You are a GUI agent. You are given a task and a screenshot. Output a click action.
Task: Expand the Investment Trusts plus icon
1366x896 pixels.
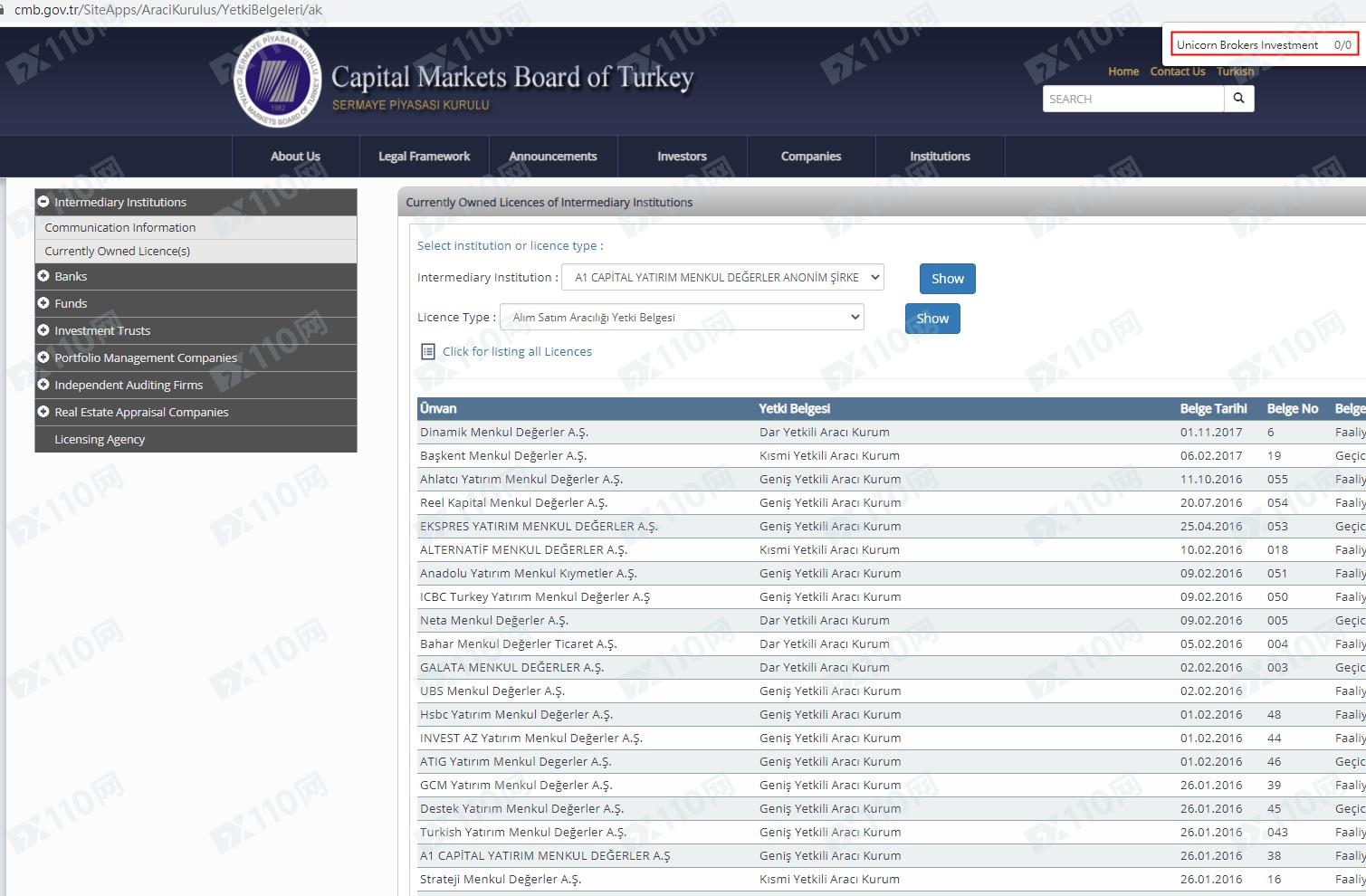pyautogui.click(x=43, y=330)
